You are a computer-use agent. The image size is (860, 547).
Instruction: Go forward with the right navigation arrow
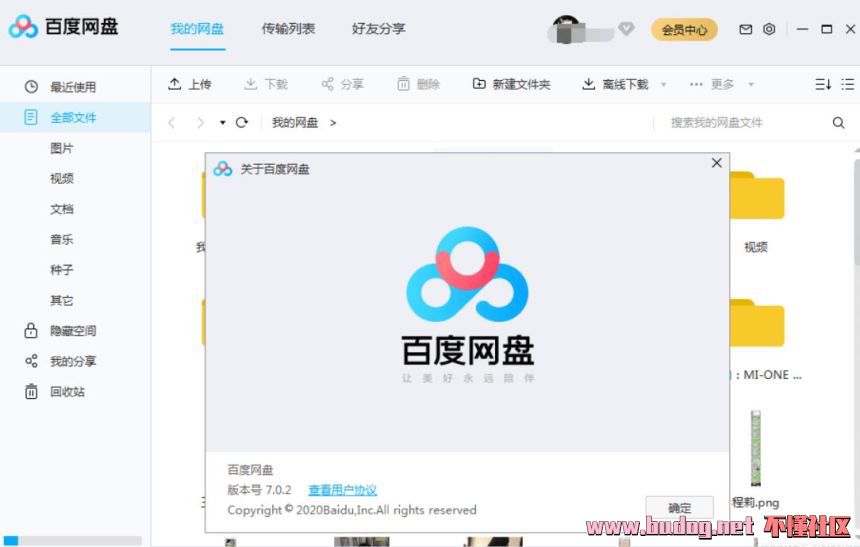coord(201,122)
